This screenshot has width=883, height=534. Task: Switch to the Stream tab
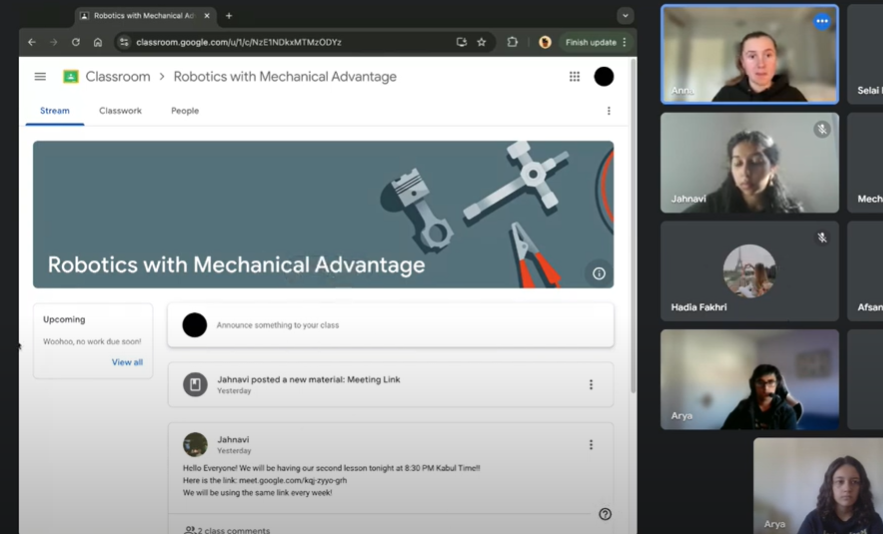tap(55, 111)
